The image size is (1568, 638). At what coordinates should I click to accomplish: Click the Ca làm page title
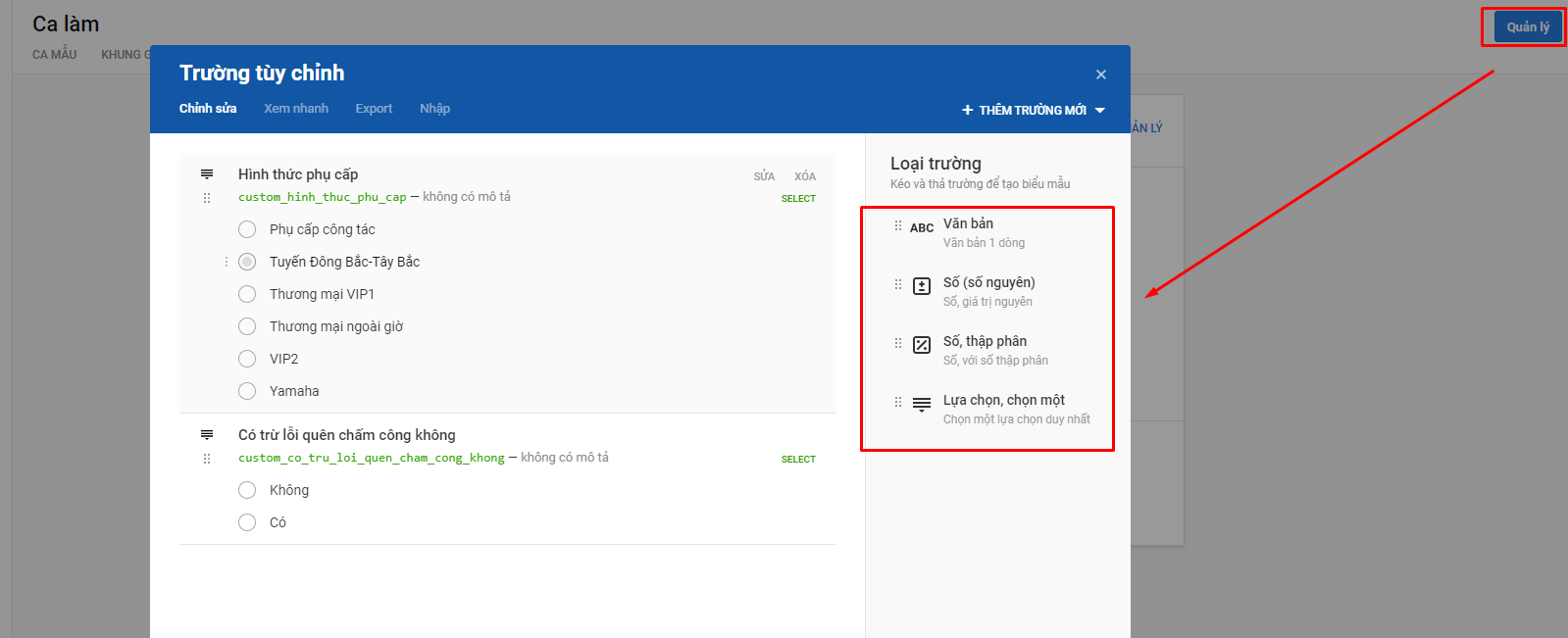pyautogui.click(x=66, y=25)
